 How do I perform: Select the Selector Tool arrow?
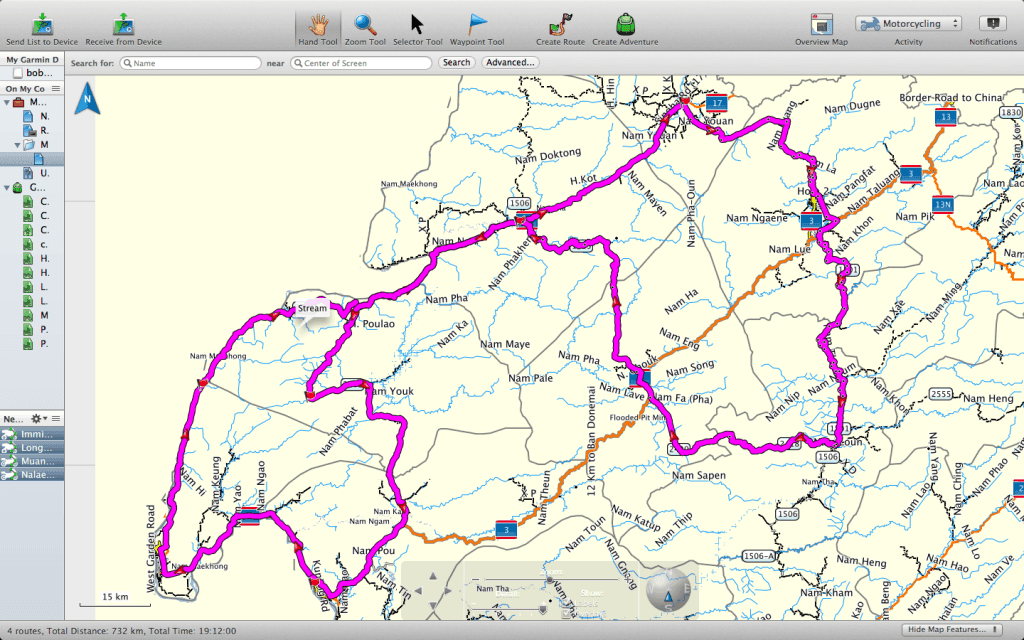point(417,24)
